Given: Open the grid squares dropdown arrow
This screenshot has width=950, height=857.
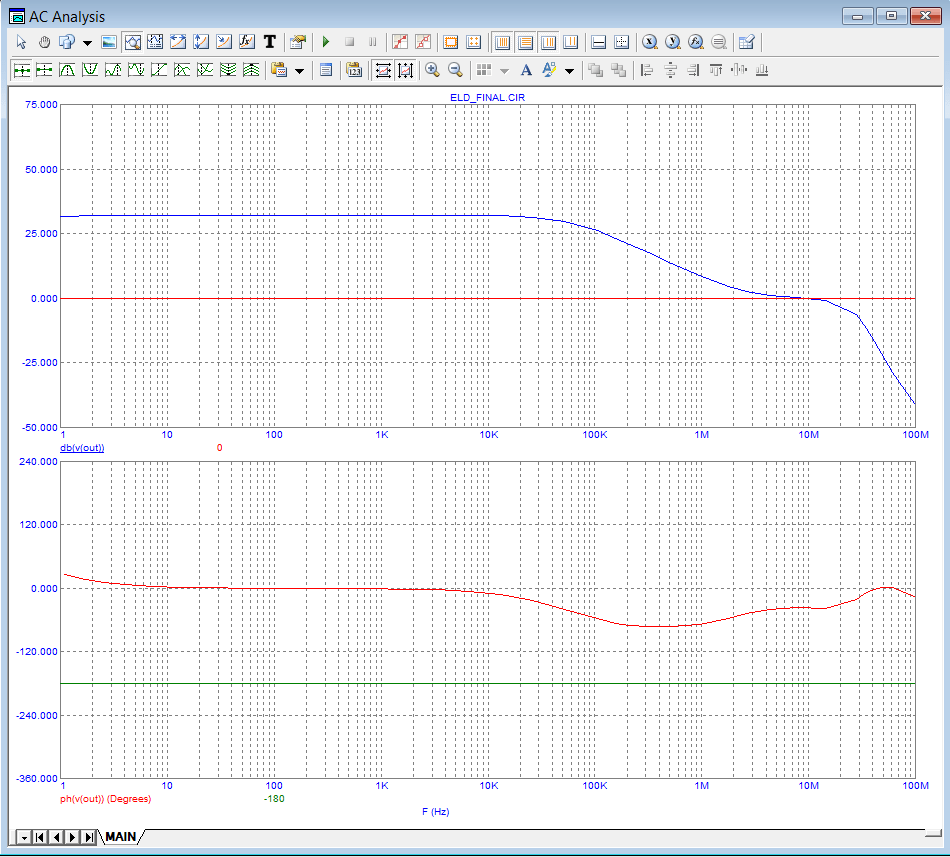Looking at the screenshot, I should [504, 71].
